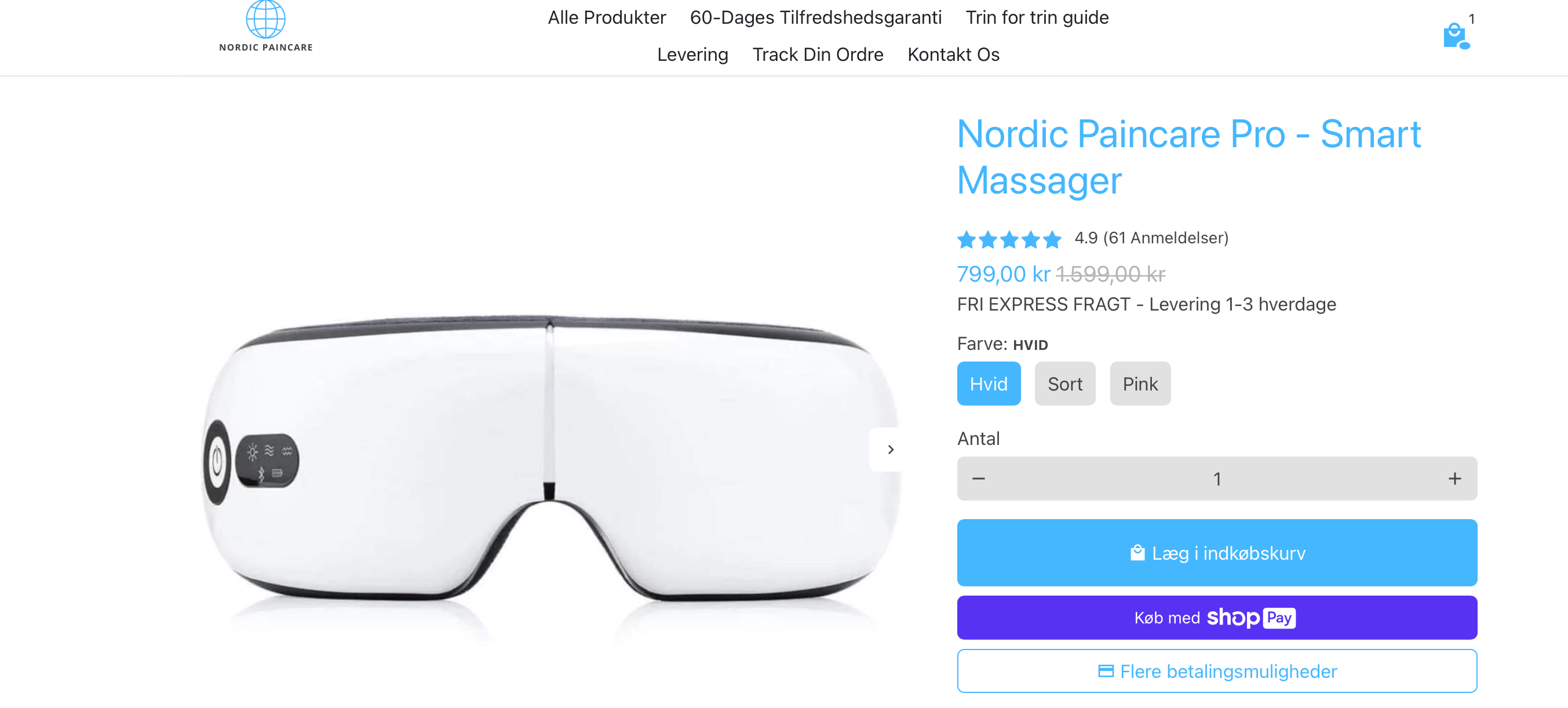The width and height of the screenshot is (1568, 708).
Task: Go to Trin for trin guide
Action: point(1037,17)
